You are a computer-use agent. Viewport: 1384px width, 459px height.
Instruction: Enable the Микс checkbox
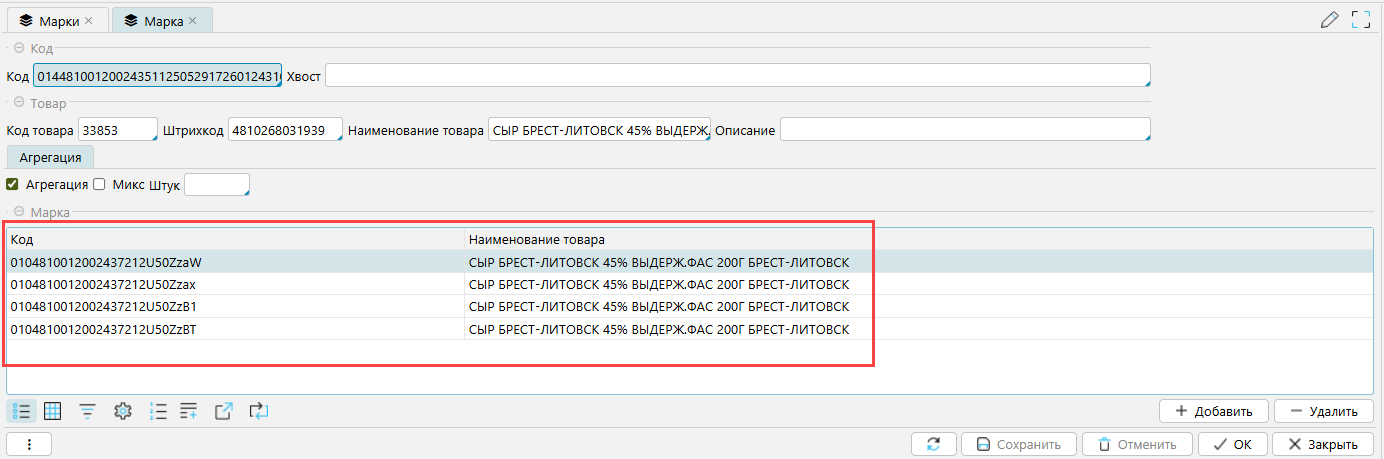click(x=99, y=184)
